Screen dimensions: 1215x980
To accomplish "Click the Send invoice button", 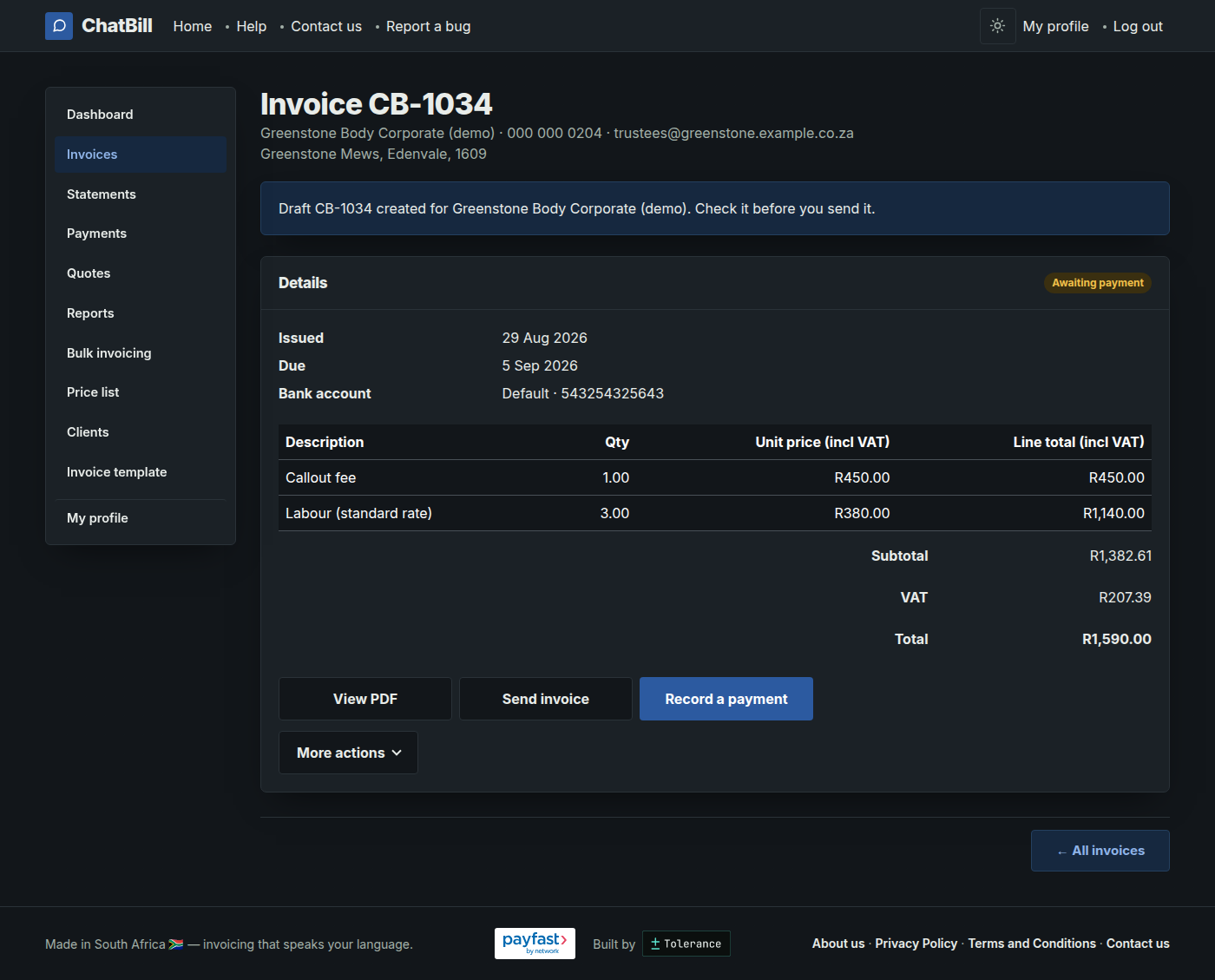I will click(x=546, y=699).
